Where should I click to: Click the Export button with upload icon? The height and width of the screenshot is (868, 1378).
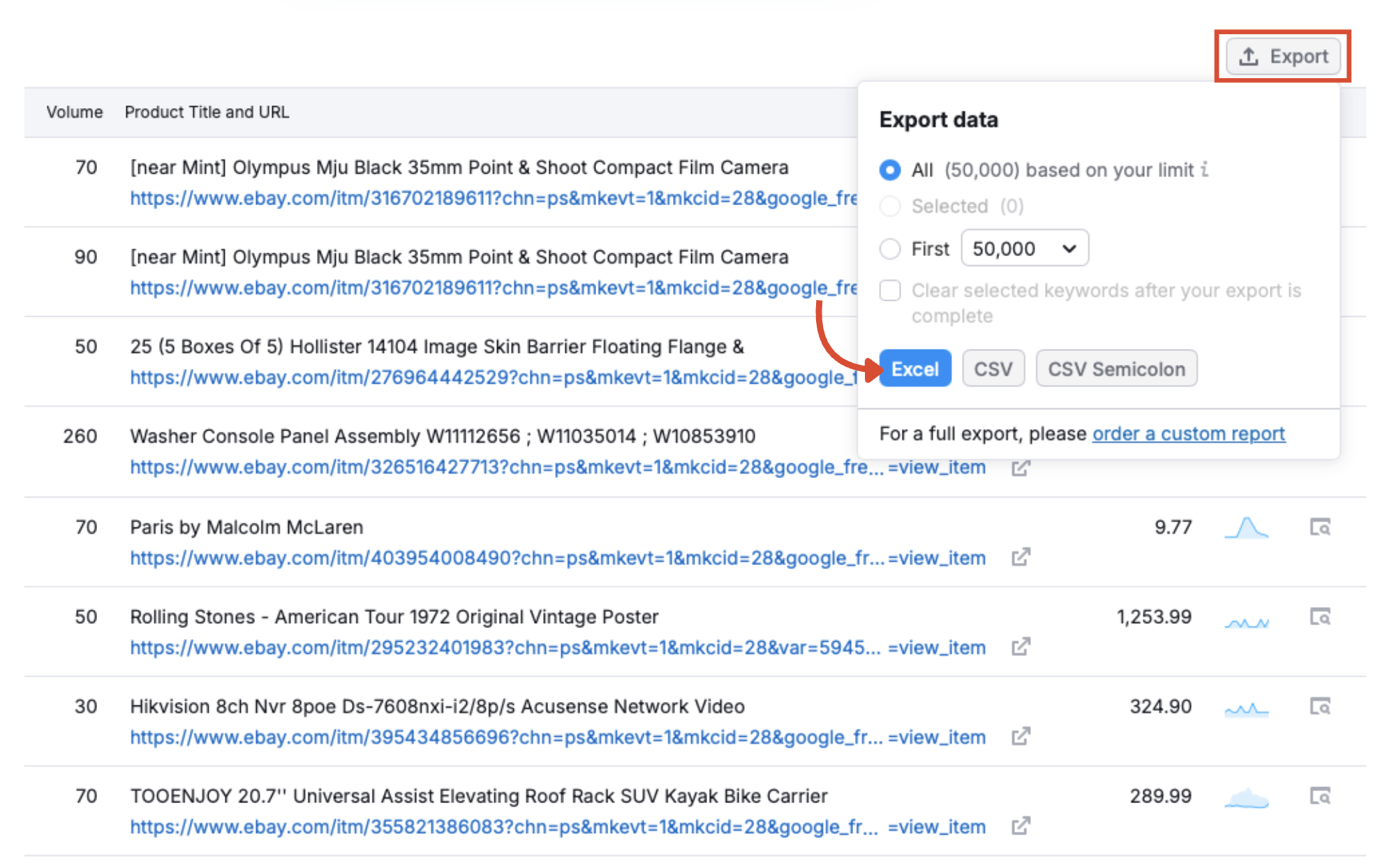(1283, 57)
